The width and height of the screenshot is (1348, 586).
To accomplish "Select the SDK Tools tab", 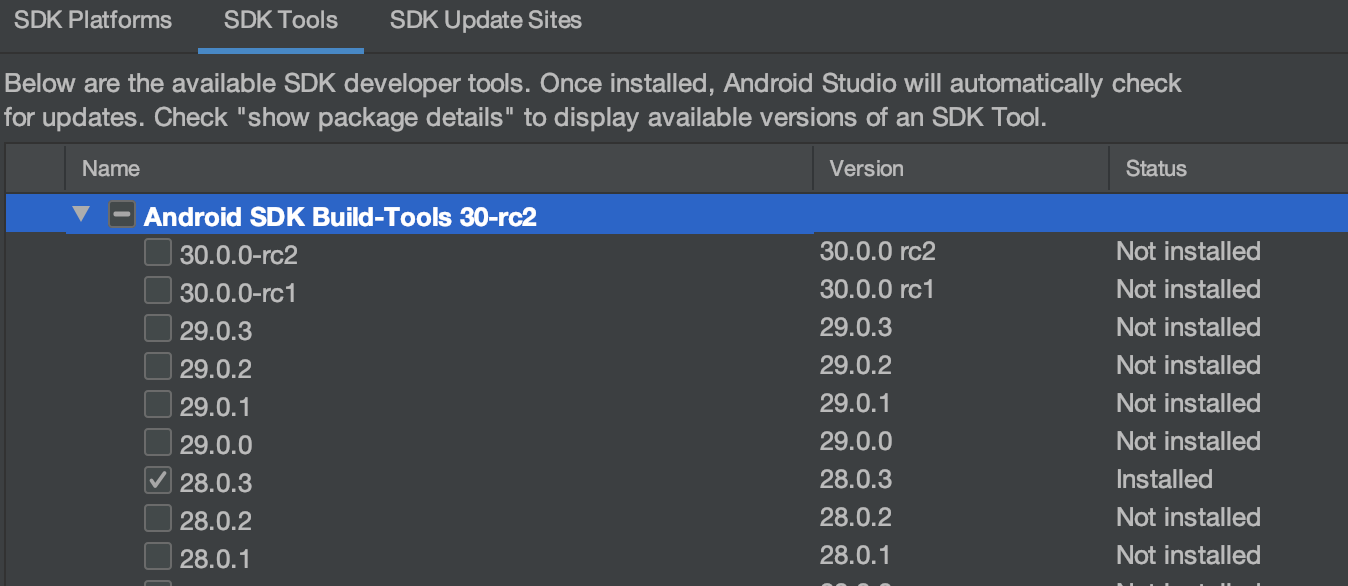I will click(281, 21).
